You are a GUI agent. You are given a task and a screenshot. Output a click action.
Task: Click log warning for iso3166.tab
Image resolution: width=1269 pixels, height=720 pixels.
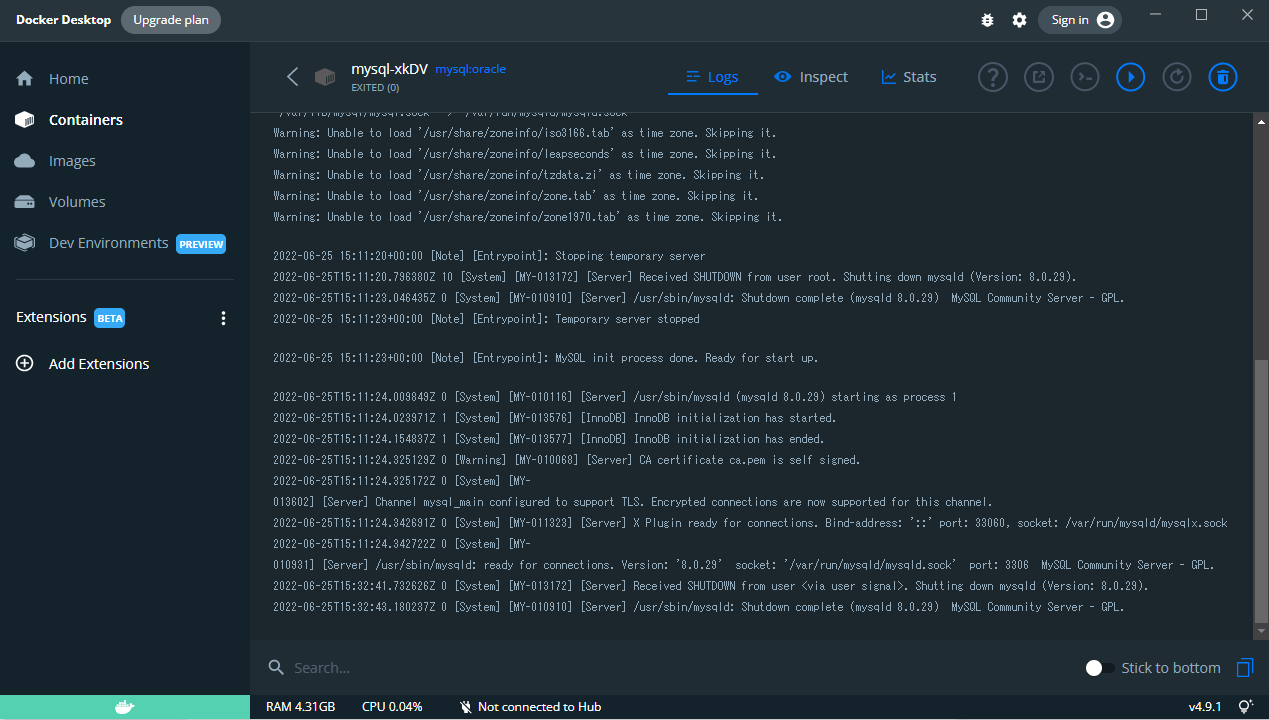(524, 133)
